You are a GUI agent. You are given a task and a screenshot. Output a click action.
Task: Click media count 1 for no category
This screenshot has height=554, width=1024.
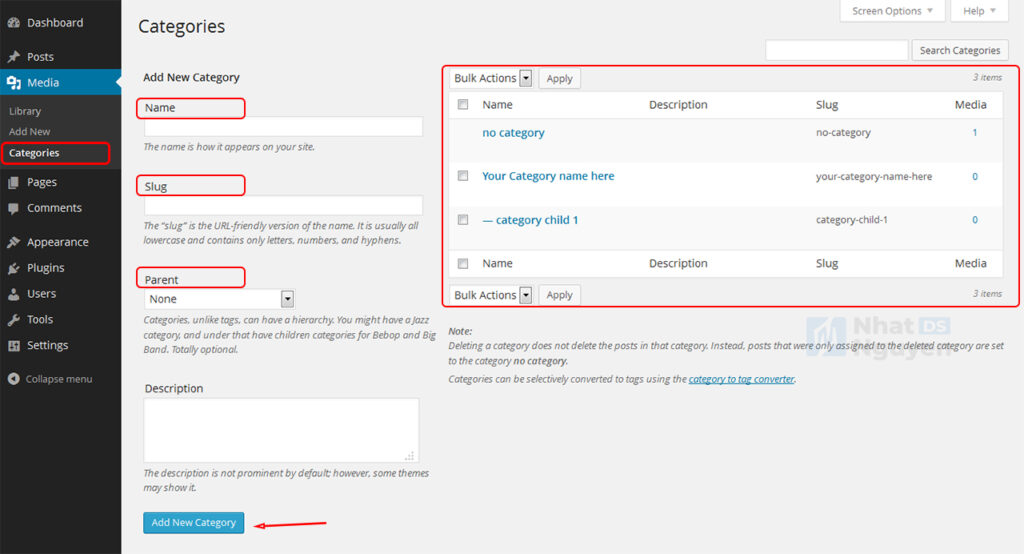975,133
